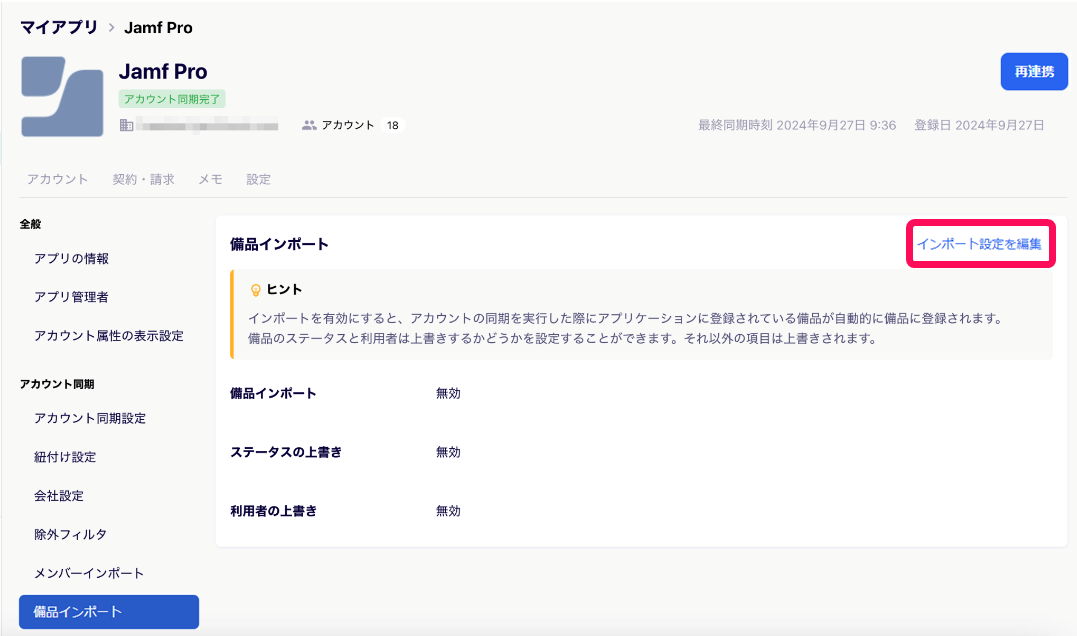Click the アカウント同期 section header

[x=57, y=384]
